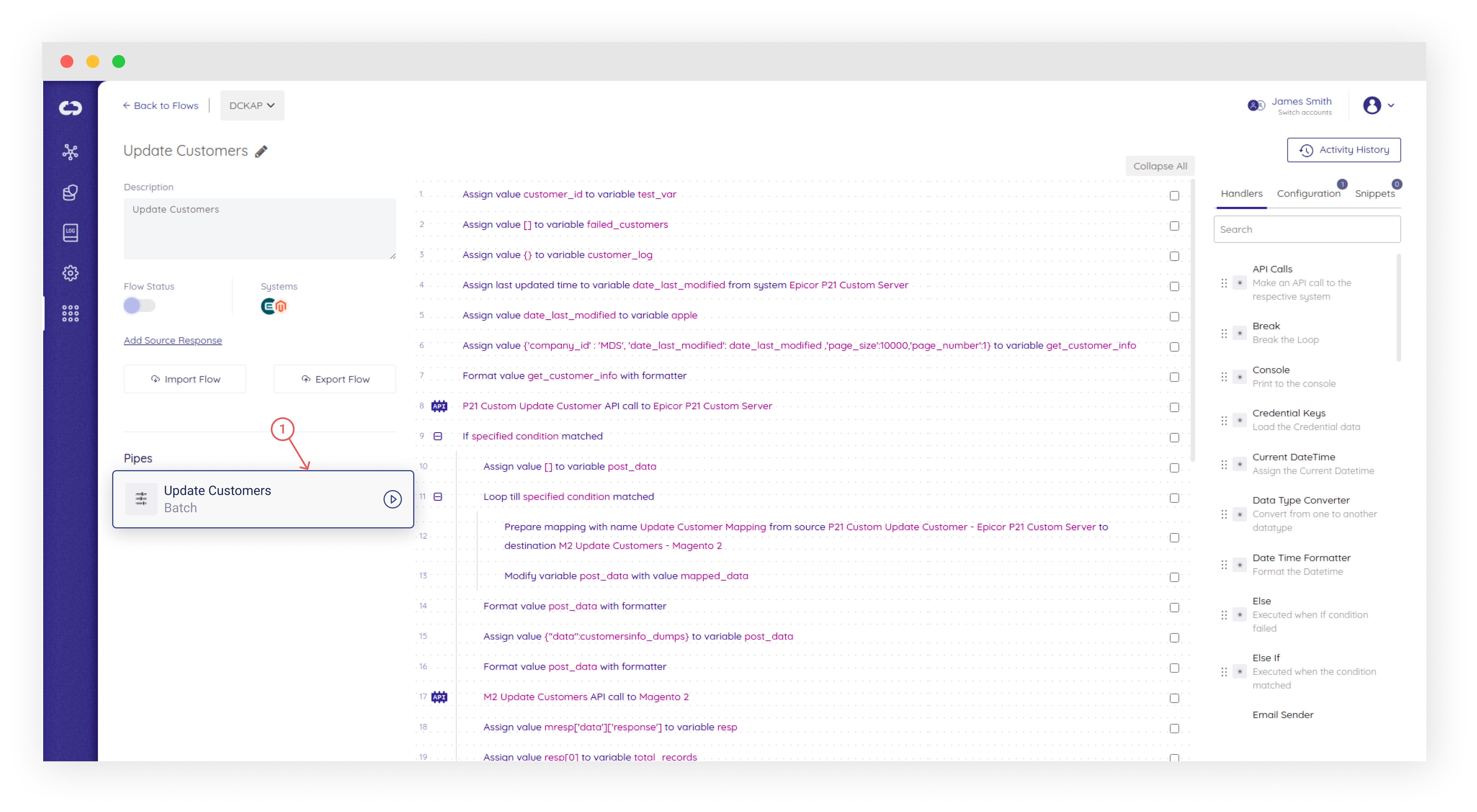Click the API icon on line 8
1477x812 pixels.
tap(439, 406)
